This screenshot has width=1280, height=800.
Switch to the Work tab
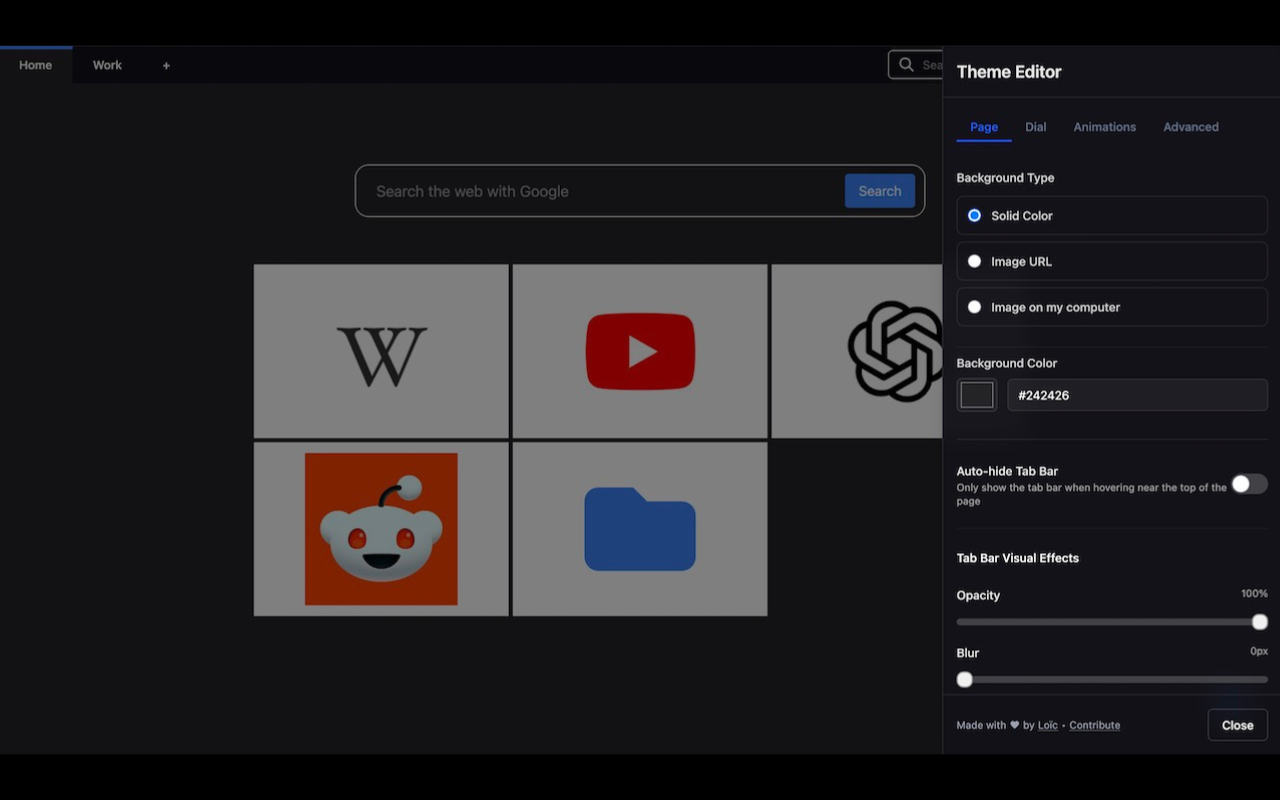(x=107, y=65)
